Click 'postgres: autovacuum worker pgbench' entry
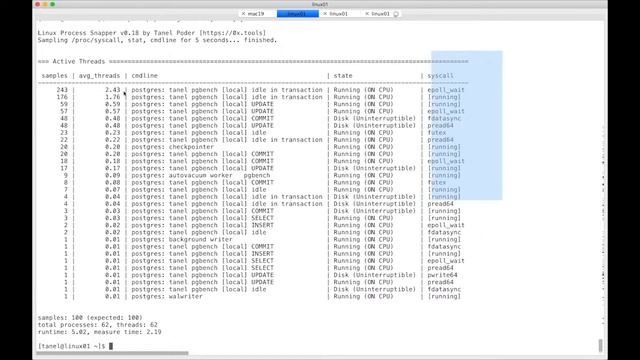Screen dimensions: 640x360 pyautogui.click(x=200, y=176)
